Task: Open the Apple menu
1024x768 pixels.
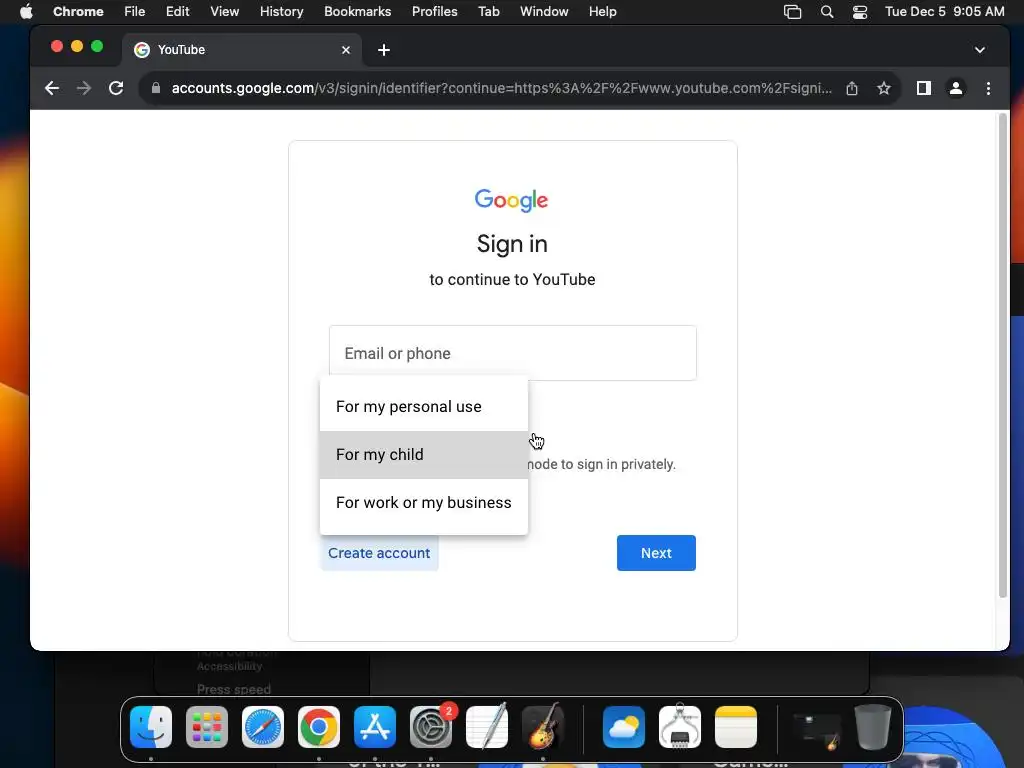Action: (x=26, y=11)
